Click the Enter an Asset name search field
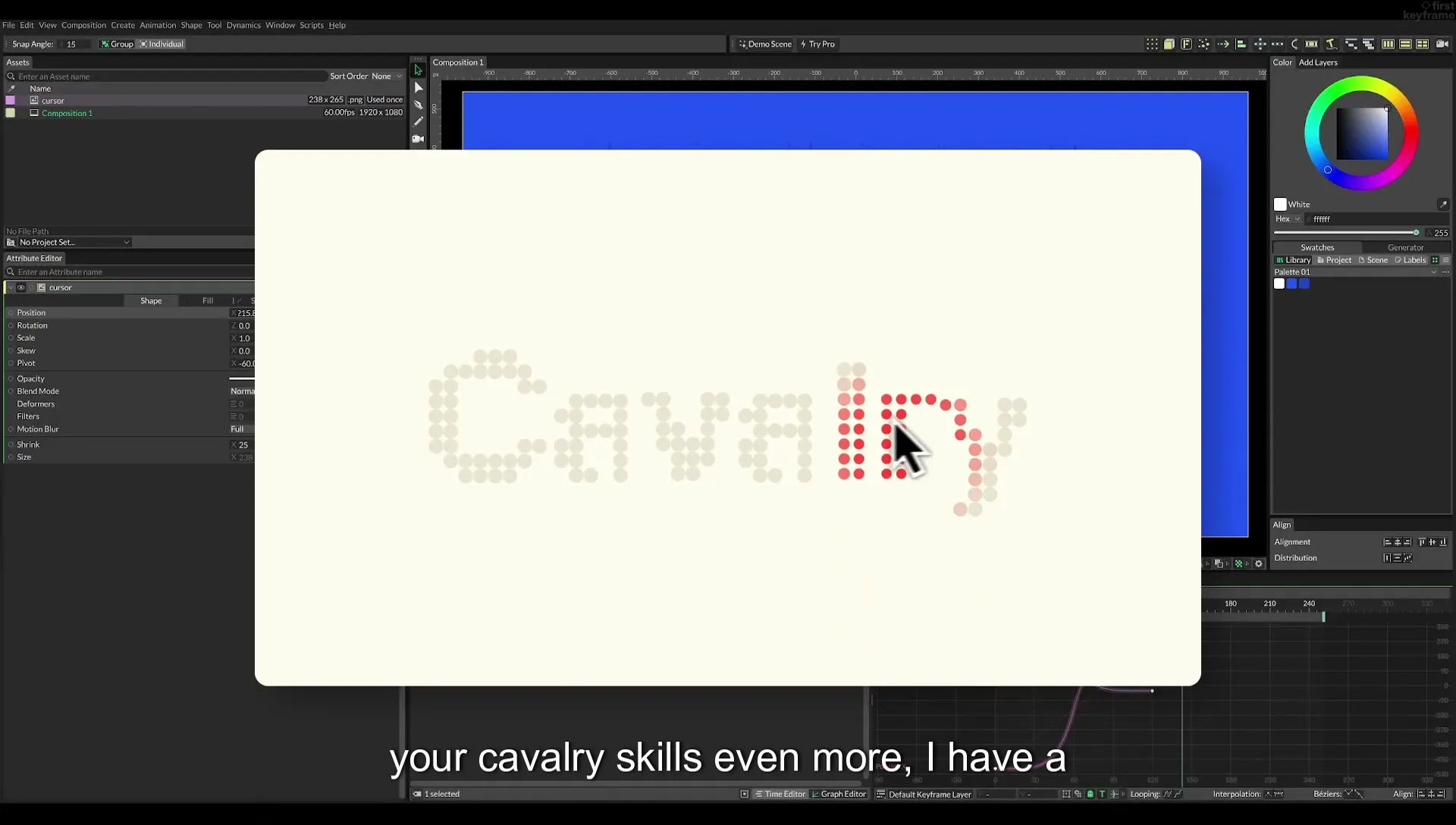This screenshot has width=1456, height=825. tap(167, 76)
